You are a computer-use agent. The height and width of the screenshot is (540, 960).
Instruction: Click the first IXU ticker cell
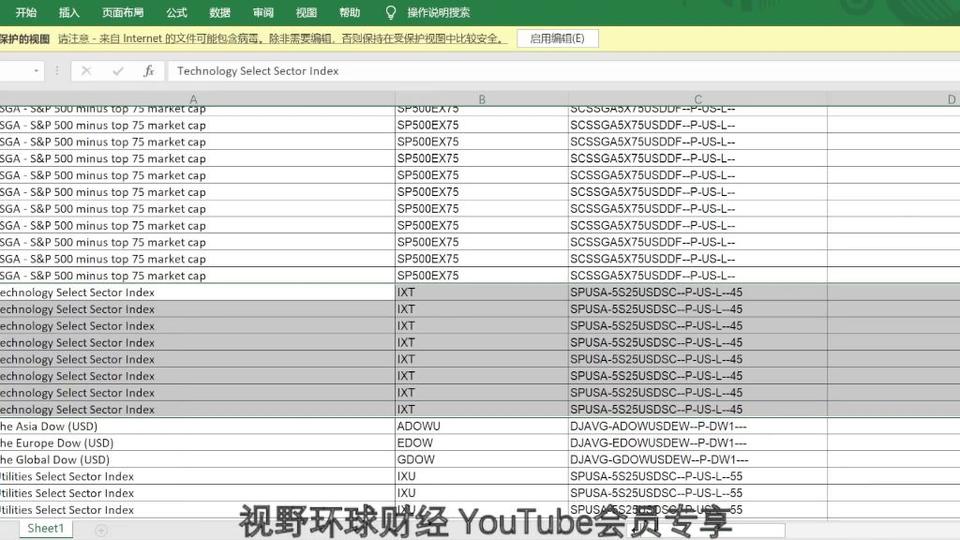[482, 476]
